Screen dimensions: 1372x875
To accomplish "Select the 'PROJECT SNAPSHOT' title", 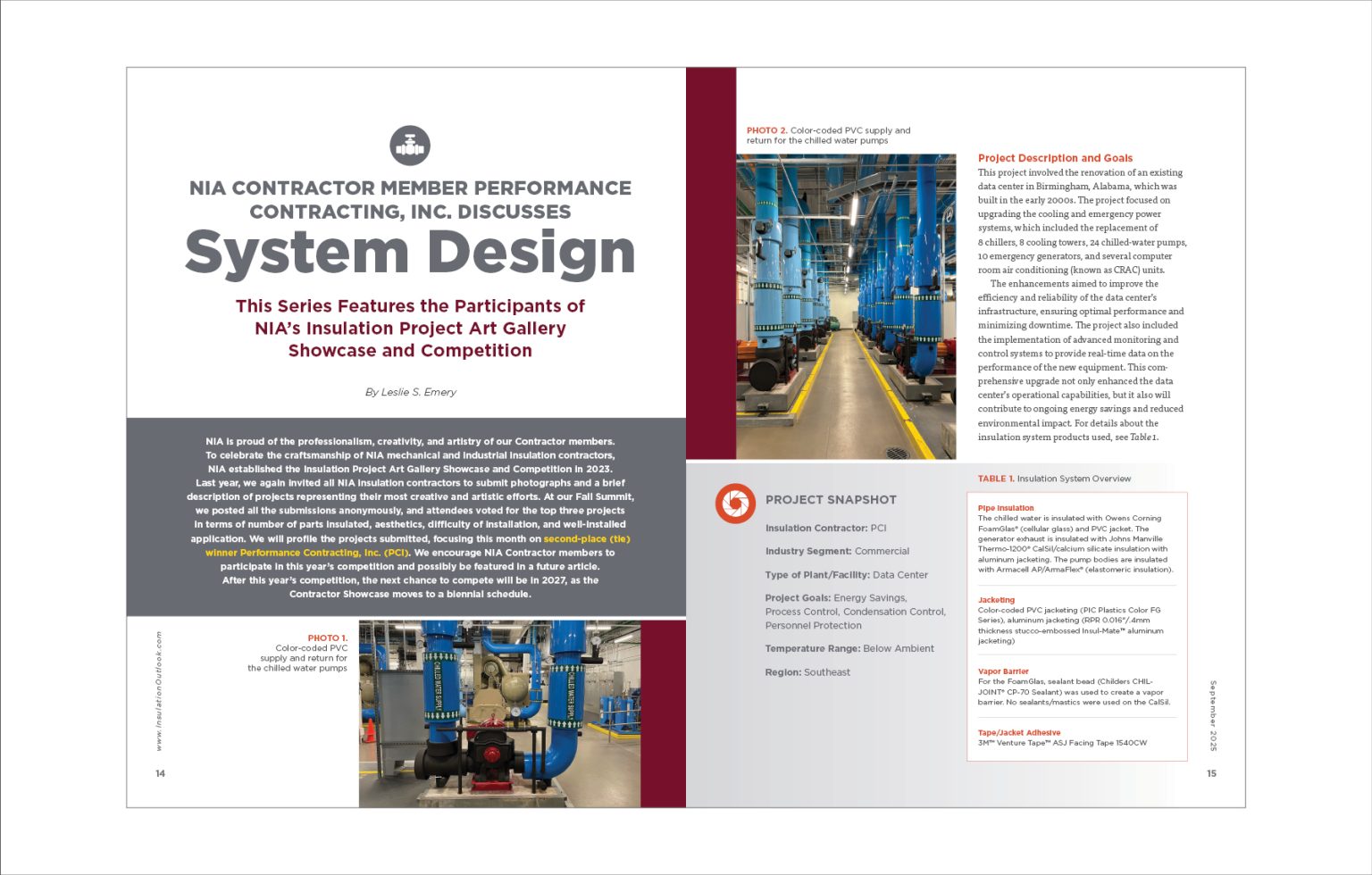I will coord(830,500).
